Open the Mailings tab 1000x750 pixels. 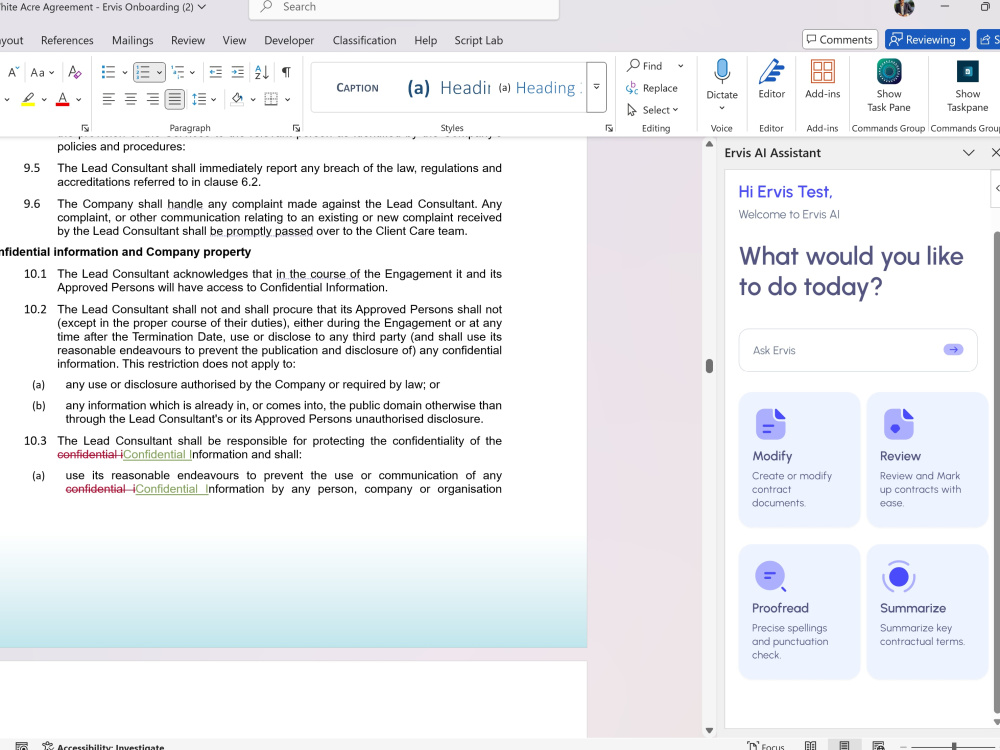(133, 40)
